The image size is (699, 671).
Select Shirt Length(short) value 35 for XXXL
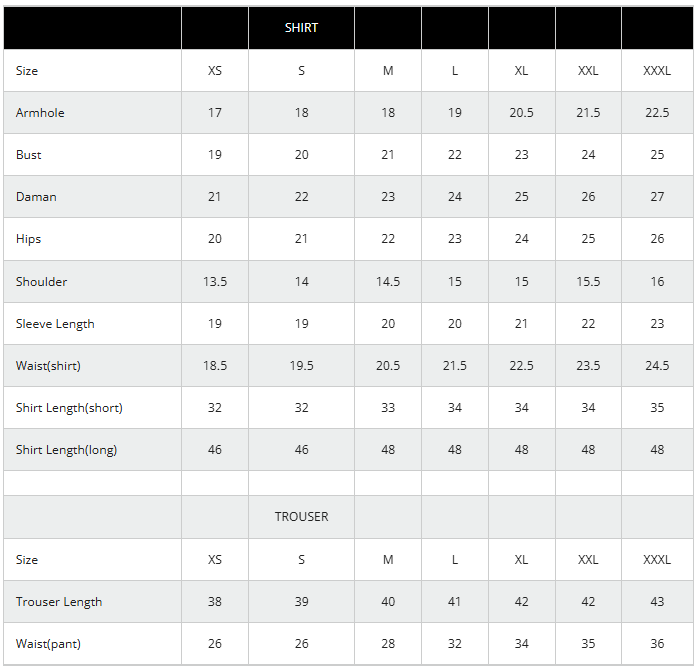(657, 408)
